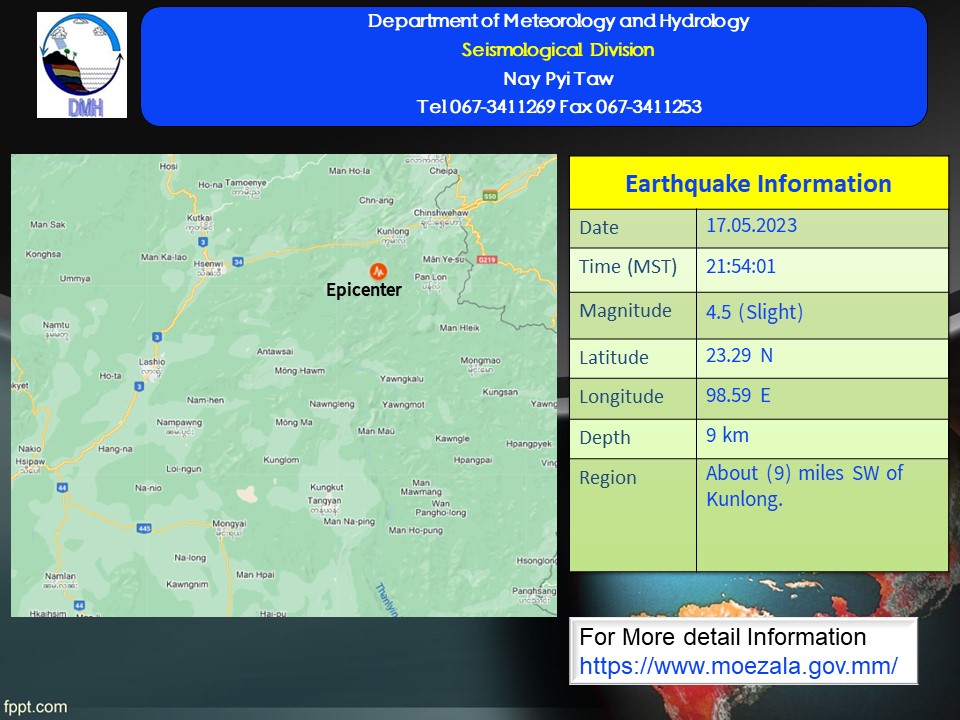The height and width of the screenshot is (720, 960).
Task: Click the 'Latitude' row label
Action: tap(613, 358)
